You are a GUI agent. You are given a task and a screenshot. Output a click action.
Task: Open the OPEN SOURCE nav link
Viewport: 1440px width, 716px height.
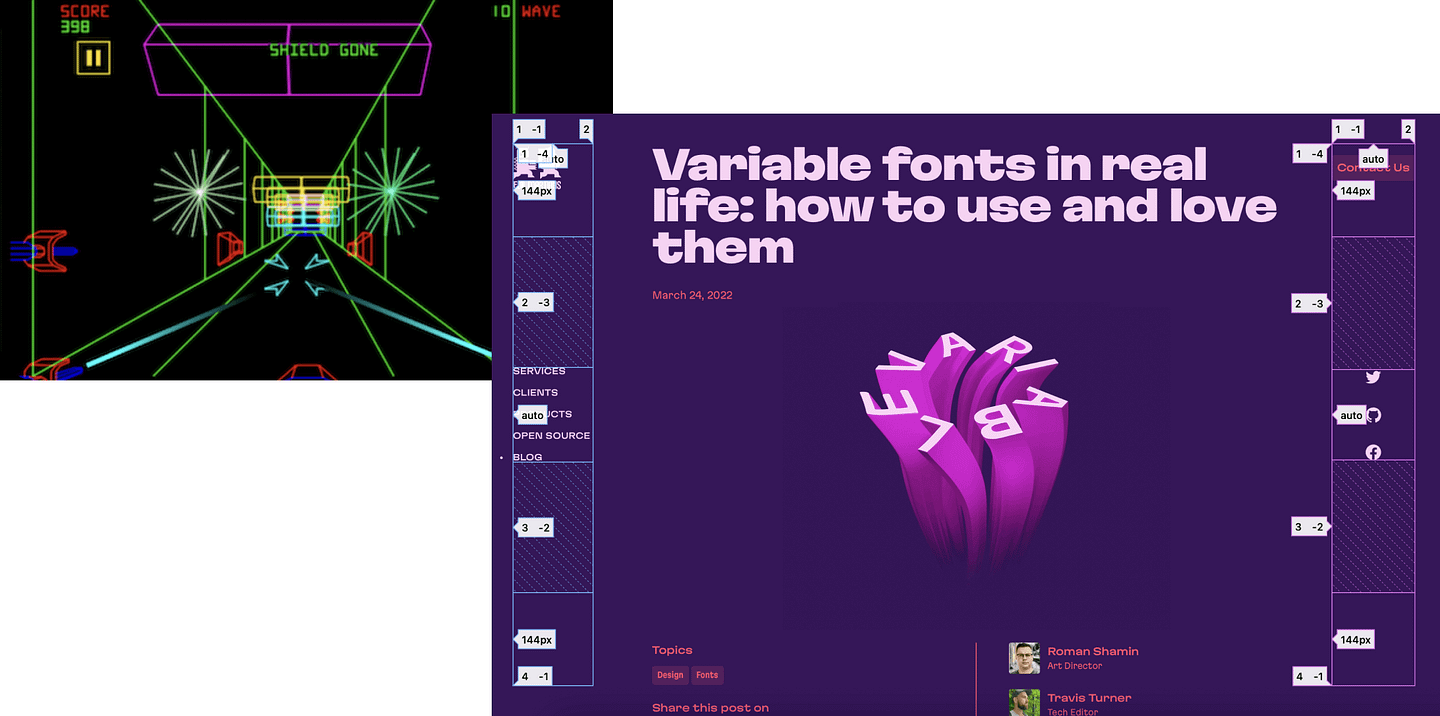[x=551, y=436]
